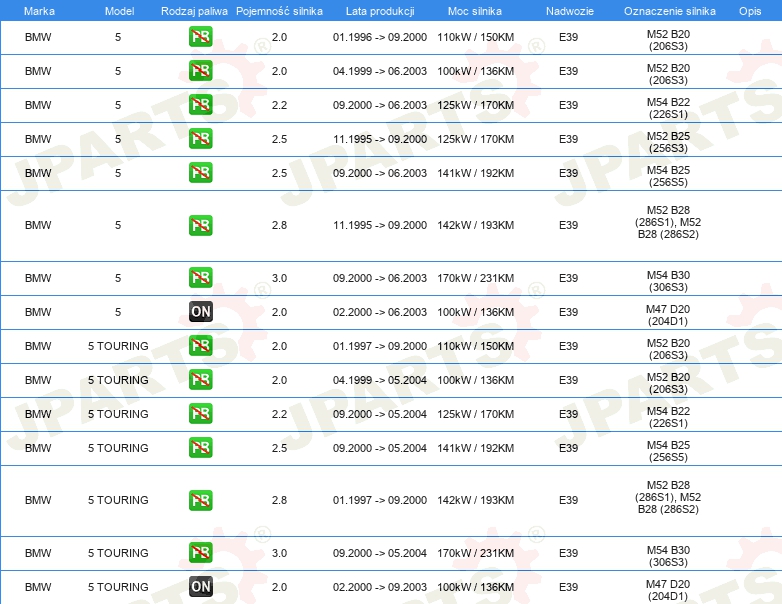This screenshot has height=604, width=782.
Task: Click 141kW / 192KM in the 5 TOURING row
Action: click(475, 447)
